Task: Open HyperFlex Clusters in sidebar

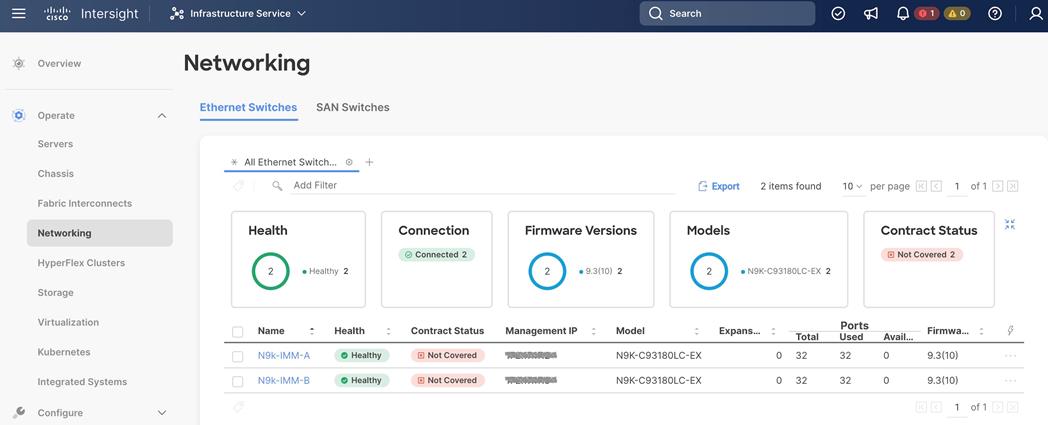Action: point(81,263)
